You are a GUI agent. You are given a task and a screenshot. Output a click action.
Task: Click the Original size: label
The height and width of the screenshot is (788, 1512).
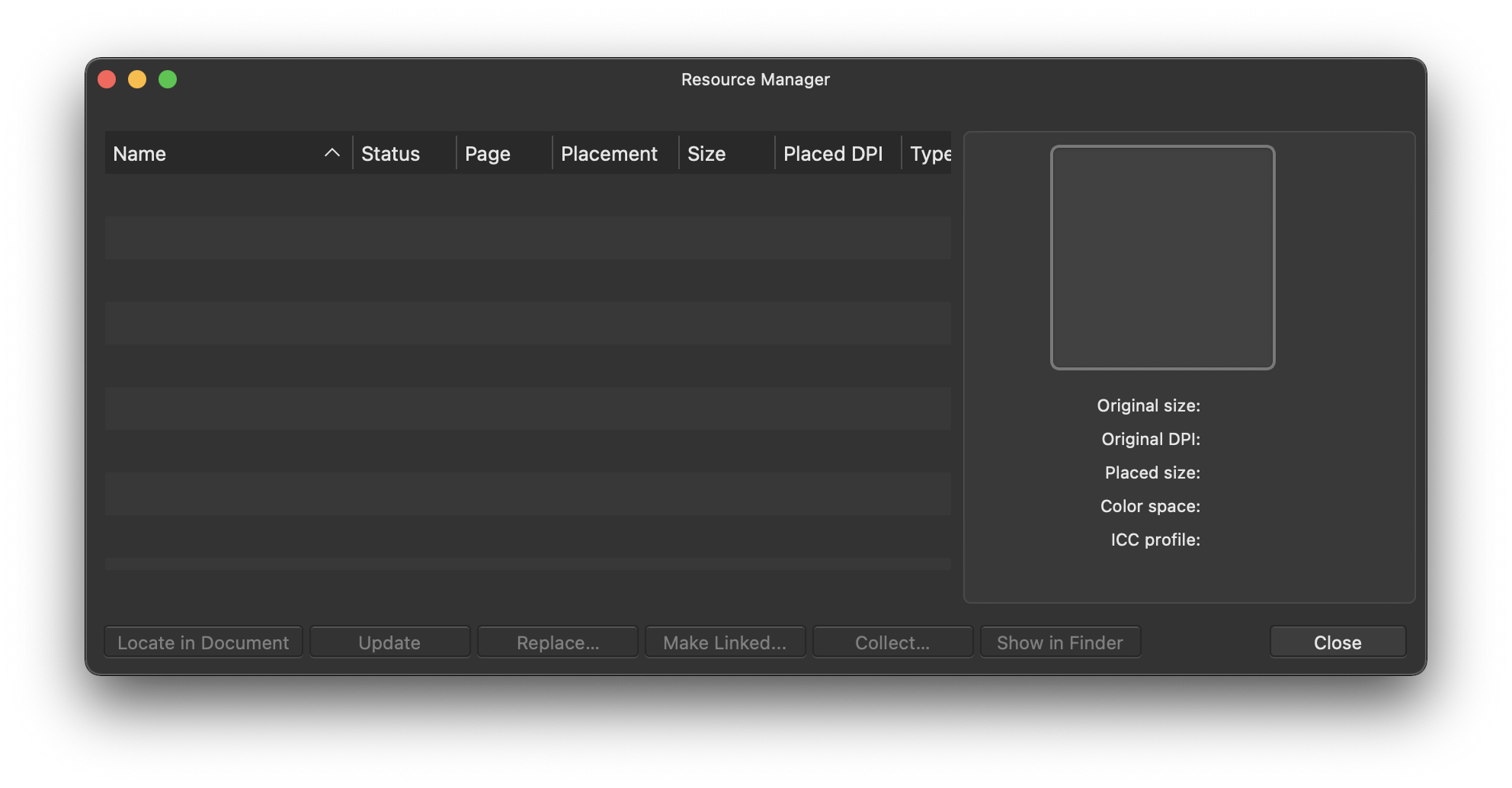(x=1148, y=405)
